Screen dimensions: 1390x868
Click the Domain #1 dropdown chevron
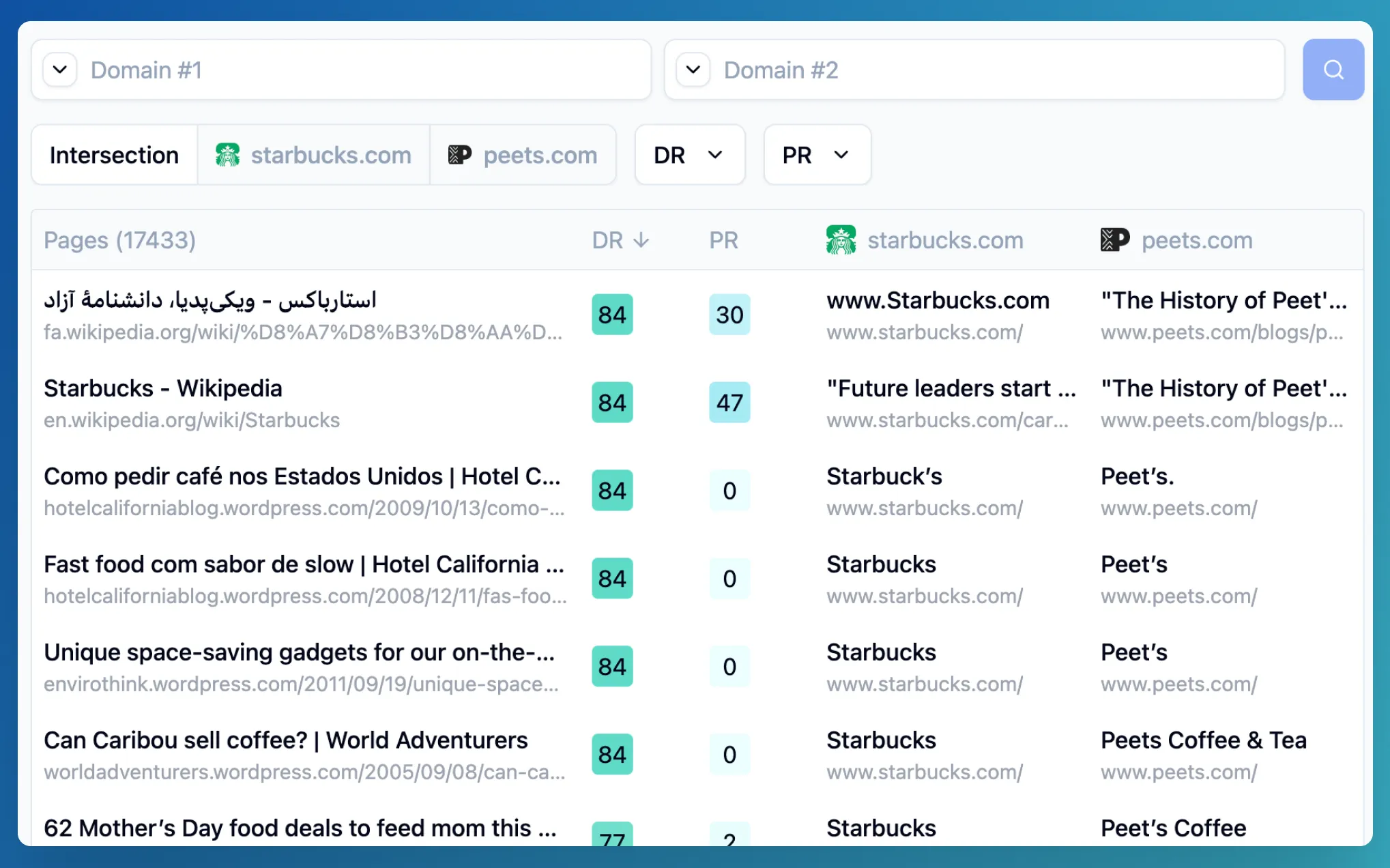click(x=59, y=70)
